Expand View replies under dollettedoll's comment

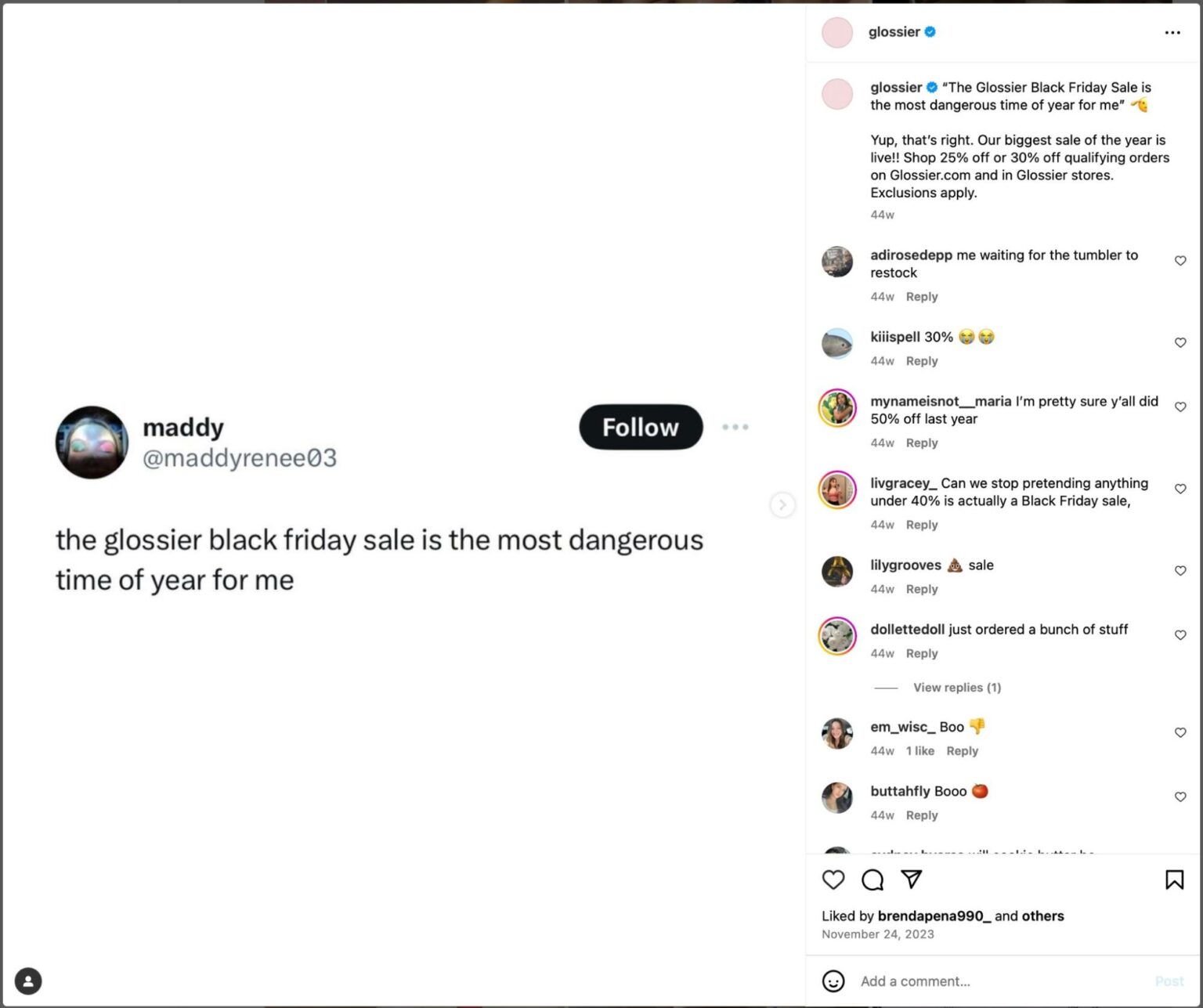(956, 687)
